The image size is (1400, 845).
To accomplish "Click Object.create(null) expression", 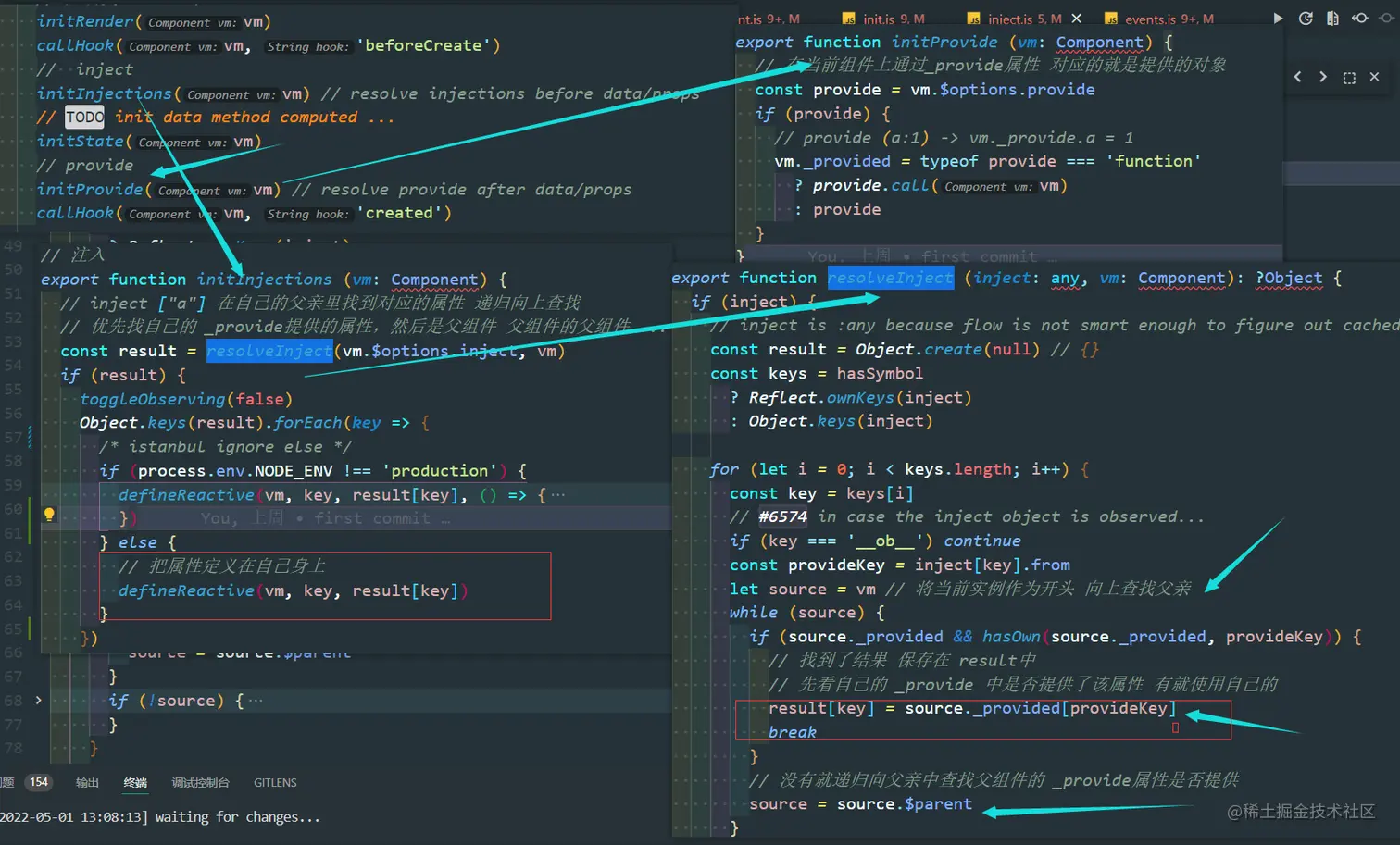I will (x=948, y=349).
